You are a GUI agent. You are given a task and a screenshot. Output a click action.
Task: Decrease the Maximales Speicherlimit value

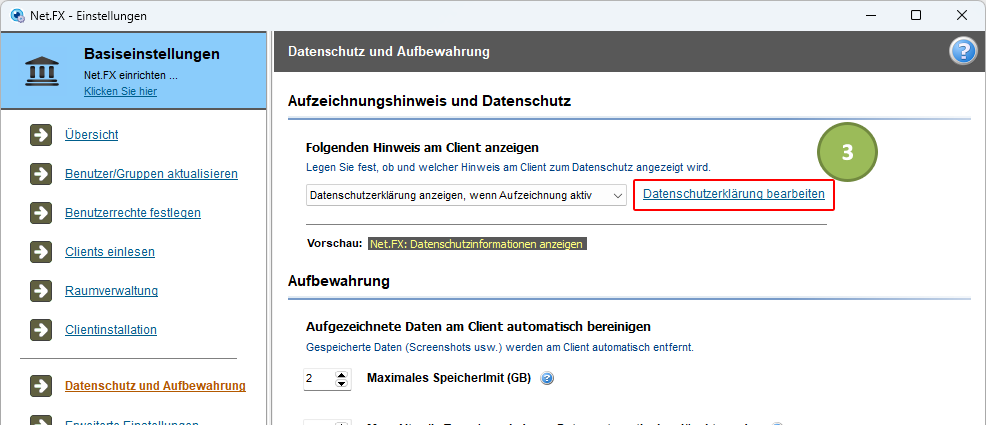point(341,383)
